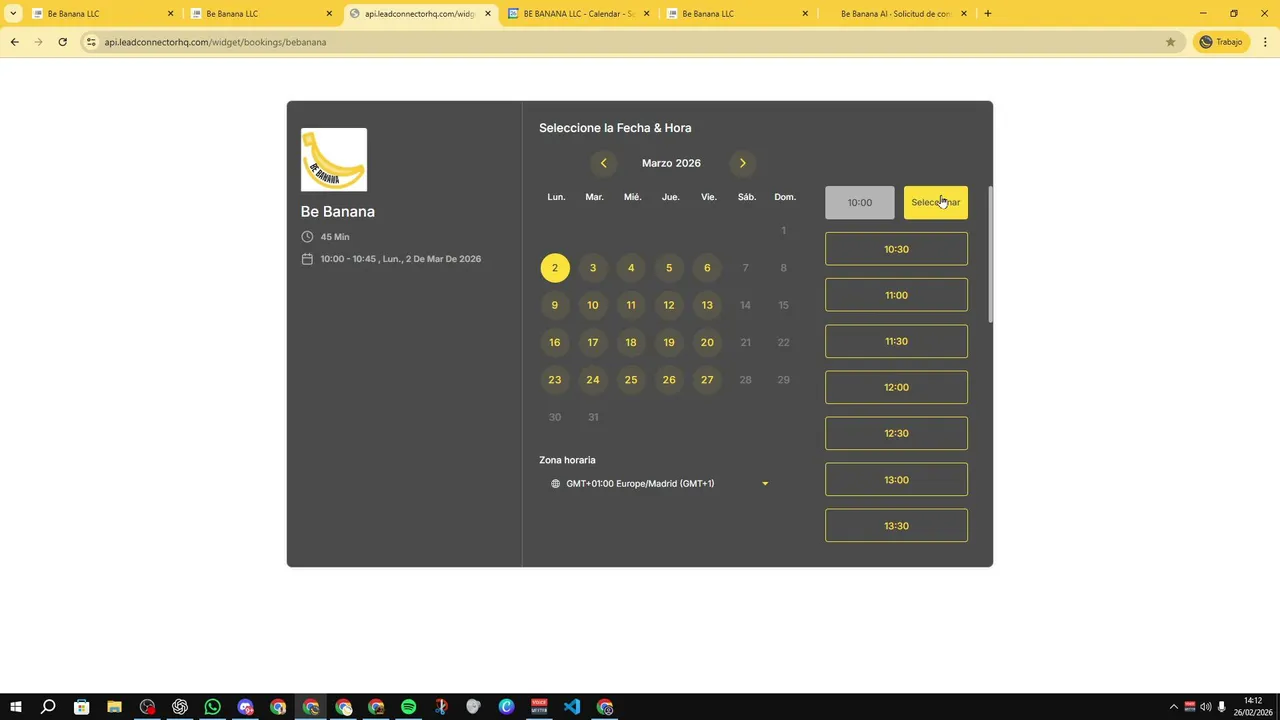Open File Explorer from the taskbar
The height and width of the screenshot is (720, 1280).
114,707
